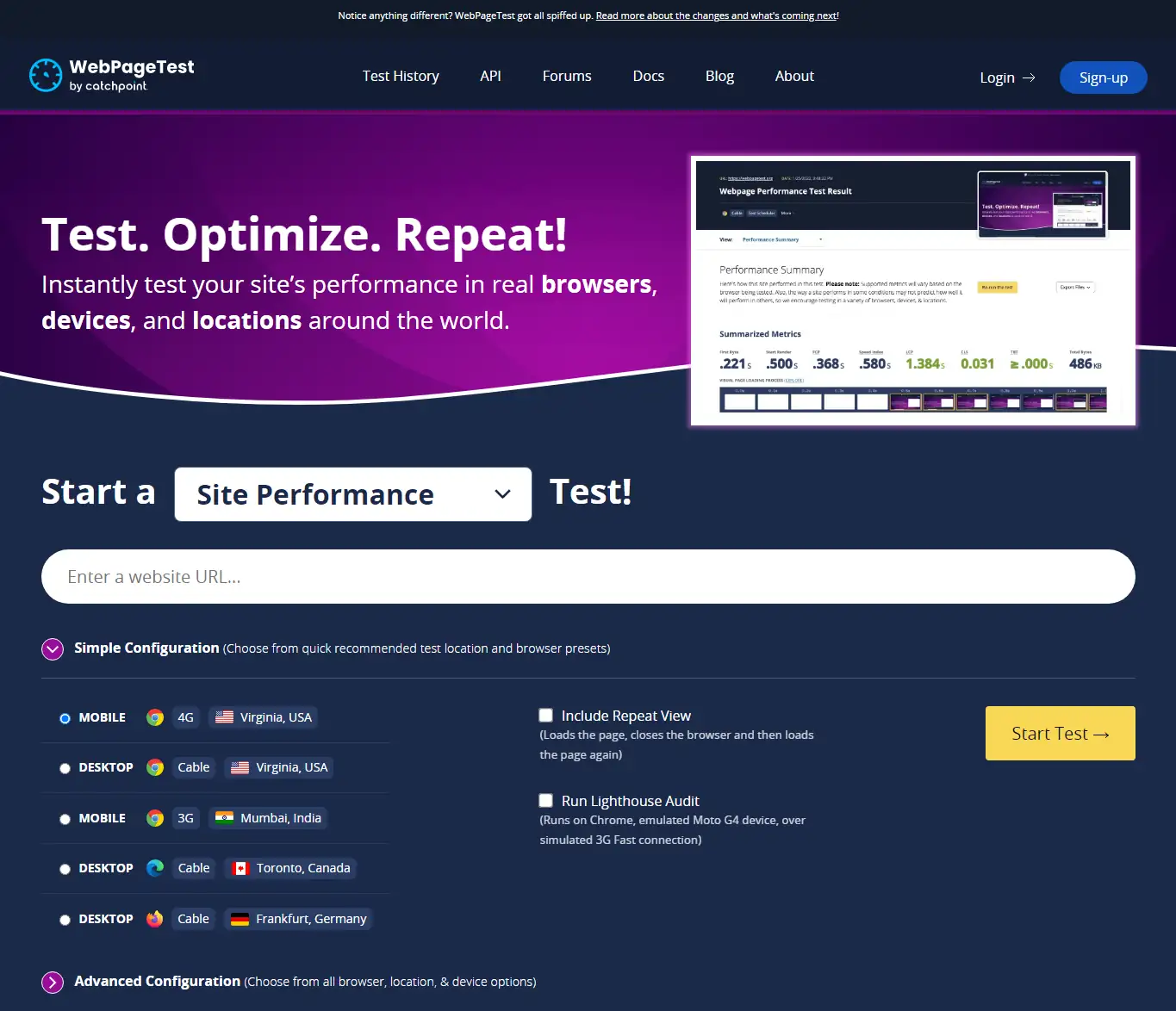Open Test History in navigation

(401, 76)
